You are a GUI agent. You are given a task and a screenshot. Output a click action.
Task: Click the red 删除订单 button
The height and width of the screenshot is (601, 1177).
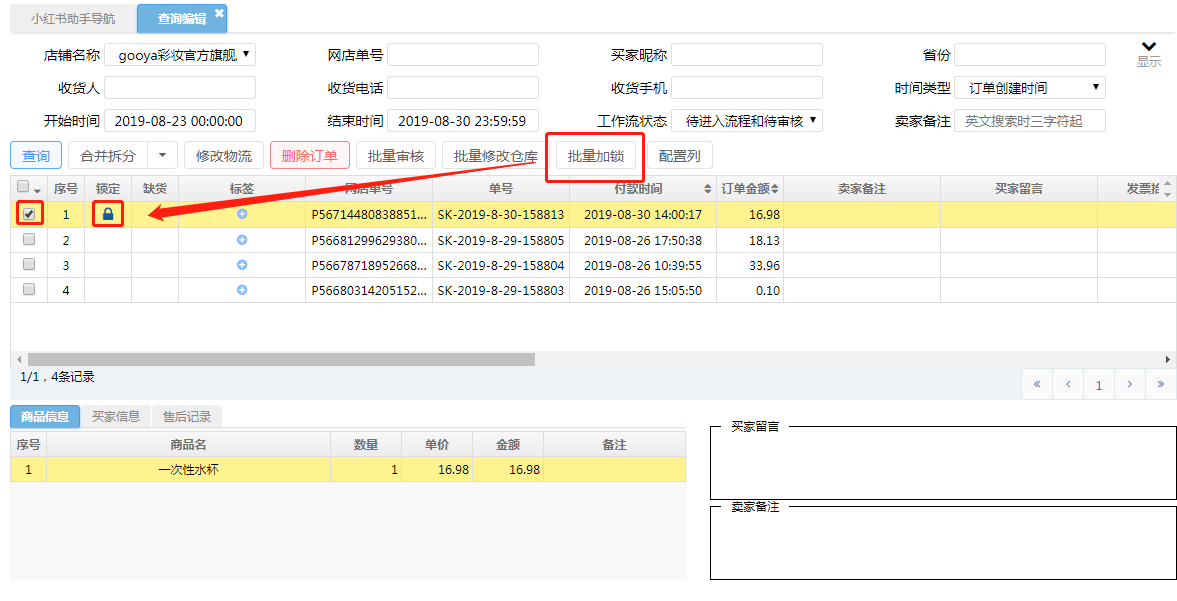[x=310, y=156]
